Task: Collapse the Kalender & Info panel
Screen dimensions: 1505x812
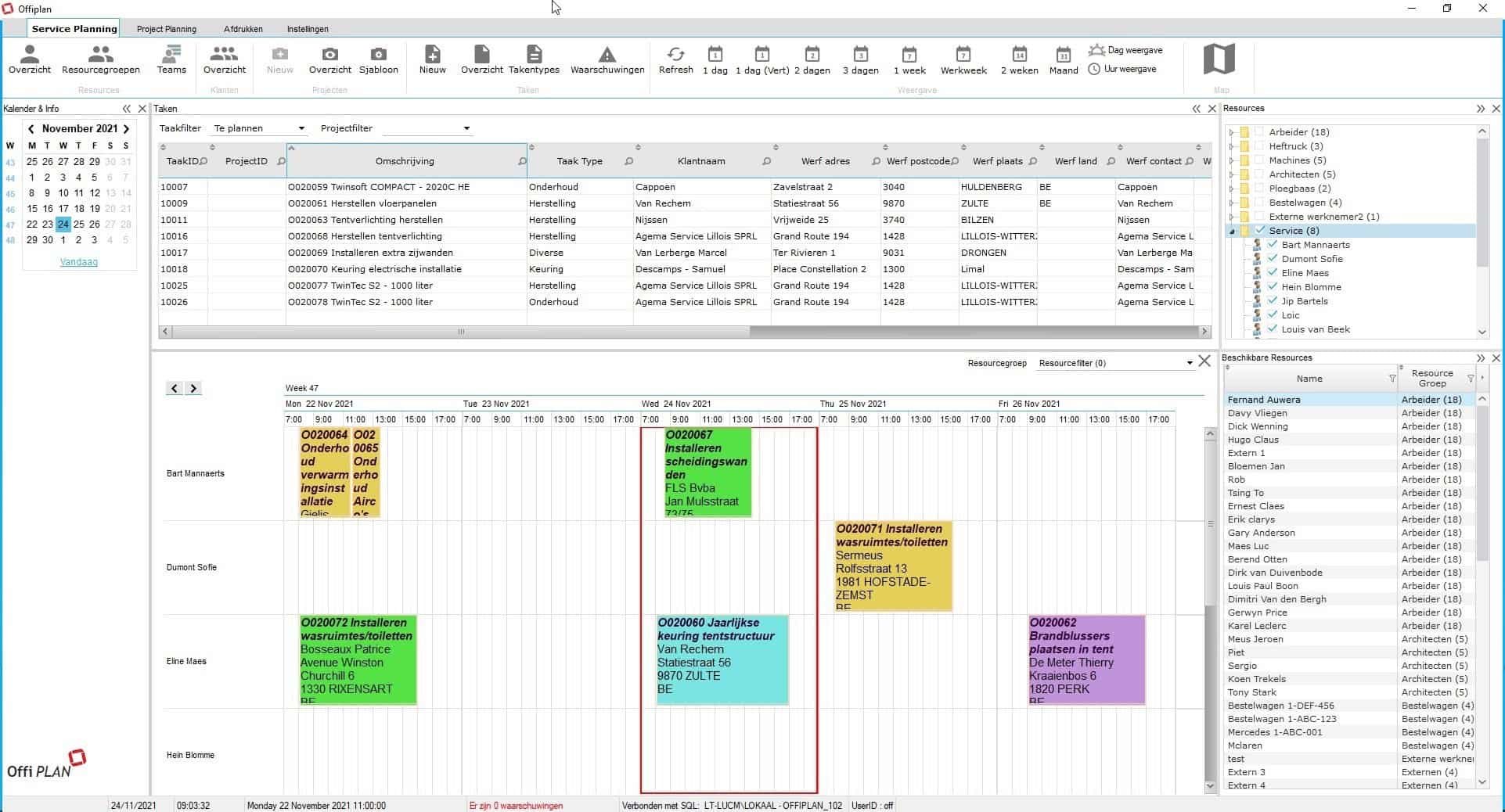Action: pos(127,109)
